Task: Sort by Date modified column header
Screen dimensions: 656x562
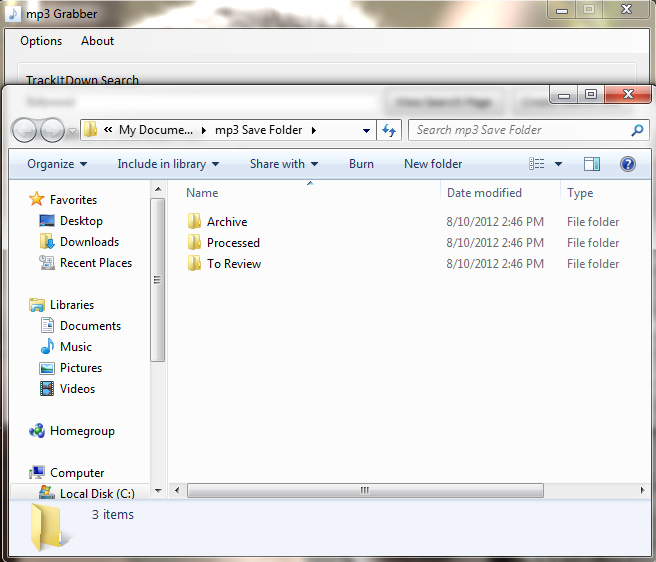Action: (x=484, y=193)
